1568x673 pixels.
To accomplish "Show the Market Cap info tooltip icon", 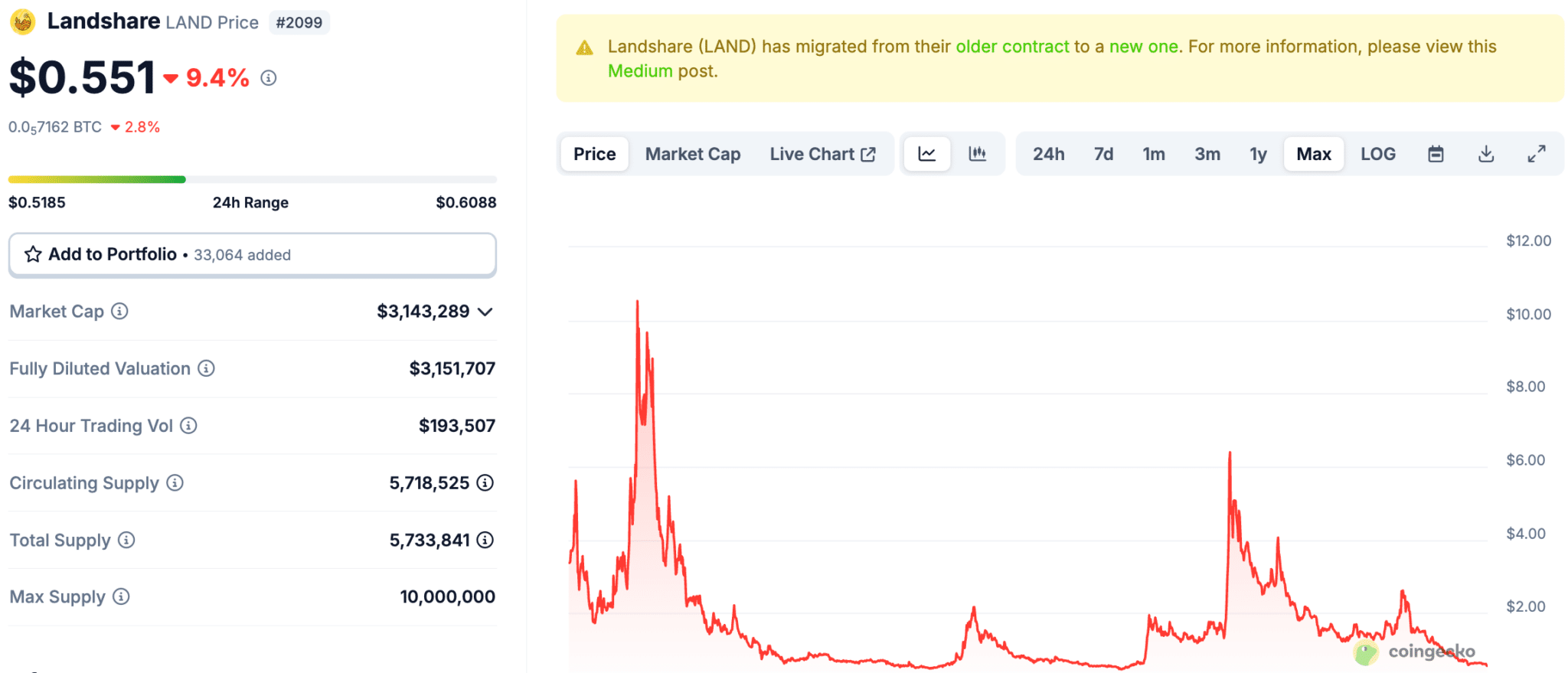I will pos(119,311).
